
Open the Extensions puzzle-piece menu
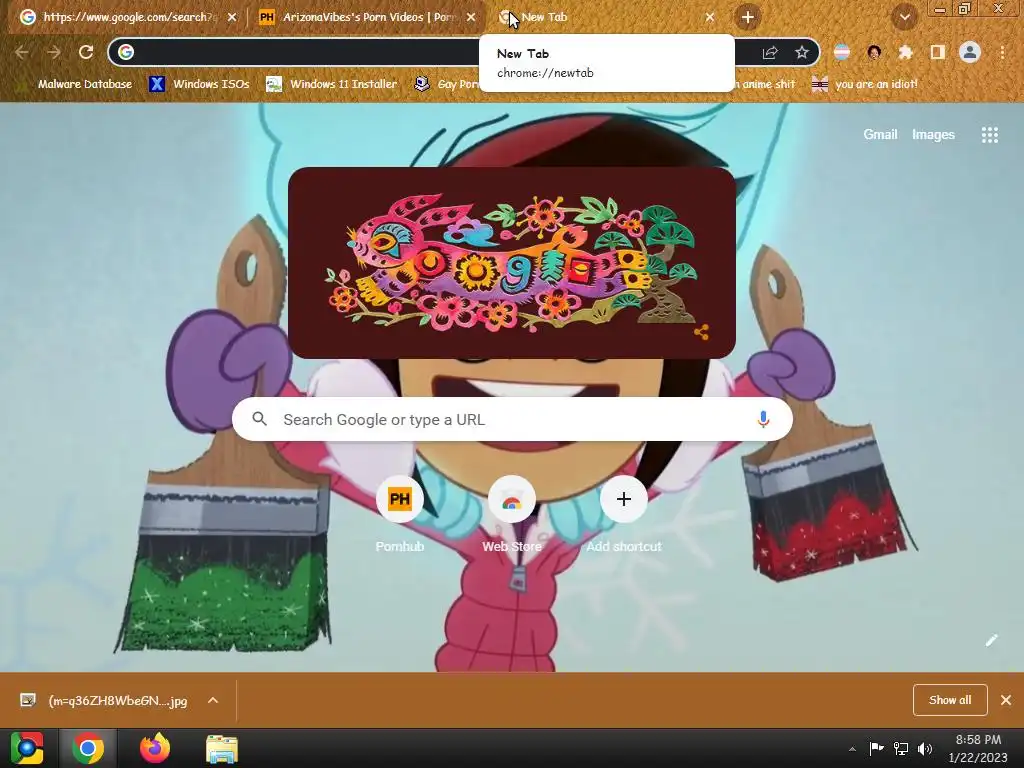pyautogui.click(x=906, y=52)
